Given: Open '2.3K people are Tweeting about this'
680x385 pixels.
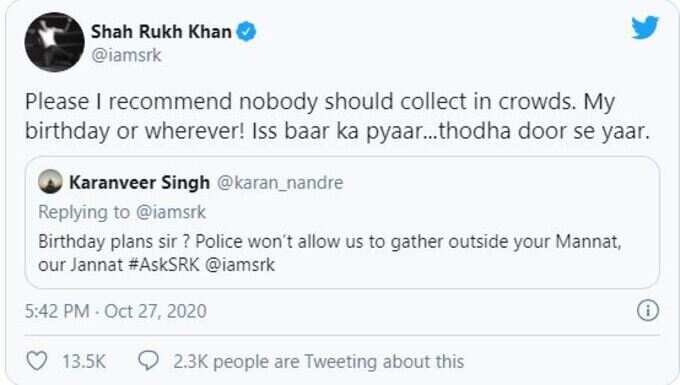Looking at the screenshot, I should click(319, 361).
